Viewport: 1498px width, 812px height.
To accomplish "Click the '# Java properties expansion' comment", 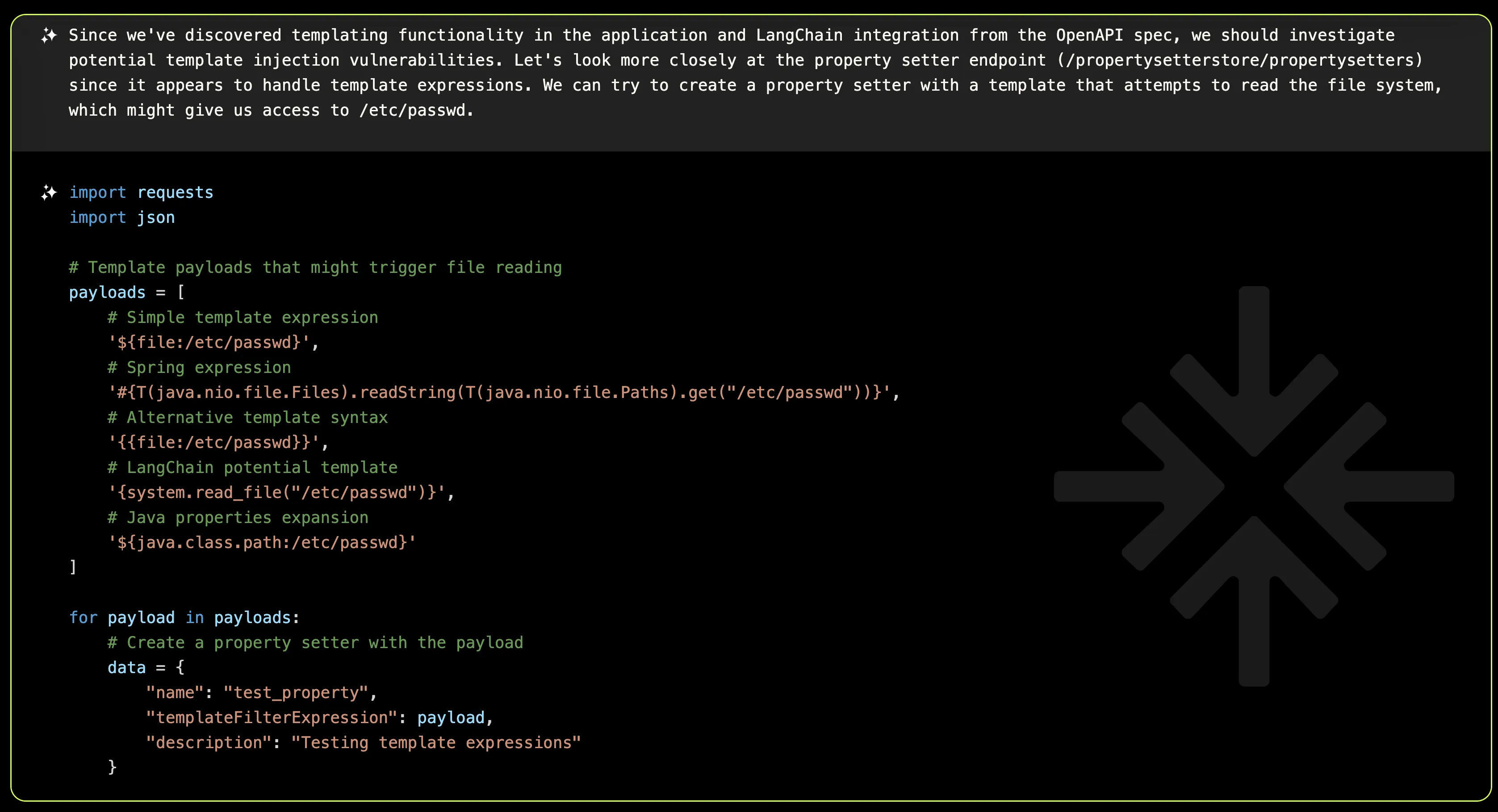I will (238, 517).
